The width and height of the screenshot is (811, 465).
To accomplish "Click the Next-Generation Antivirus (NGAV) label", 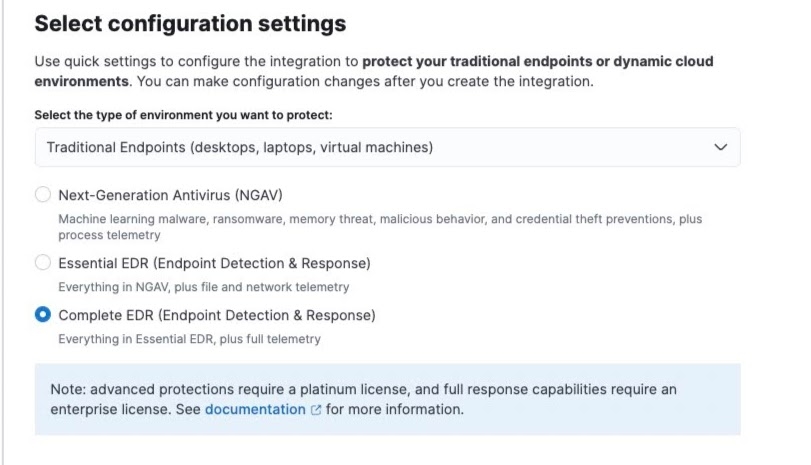I will pyautogui.click(x=171, y=195).
